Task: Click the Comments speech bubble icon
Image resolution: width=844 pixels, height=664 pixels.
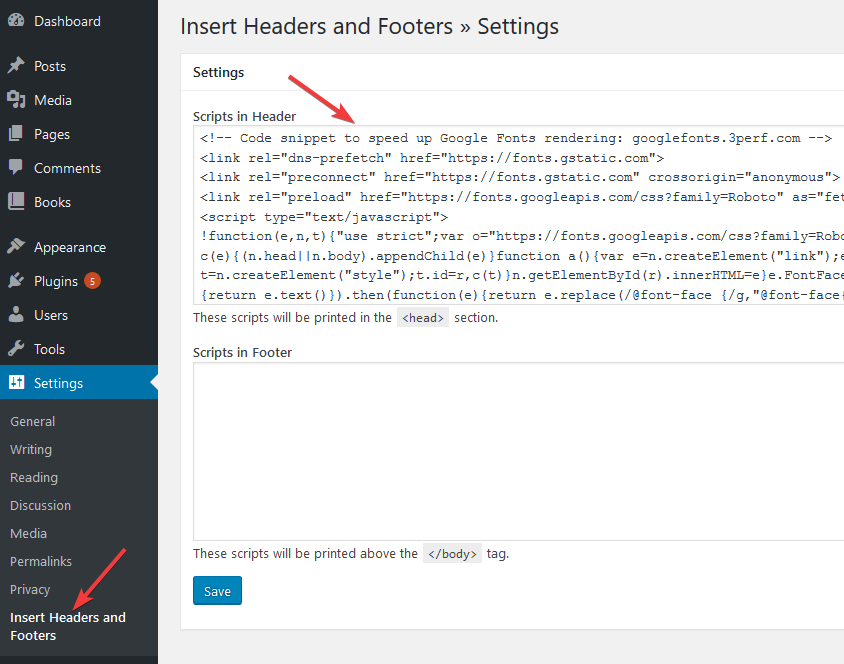Action: tap(16, 167)
